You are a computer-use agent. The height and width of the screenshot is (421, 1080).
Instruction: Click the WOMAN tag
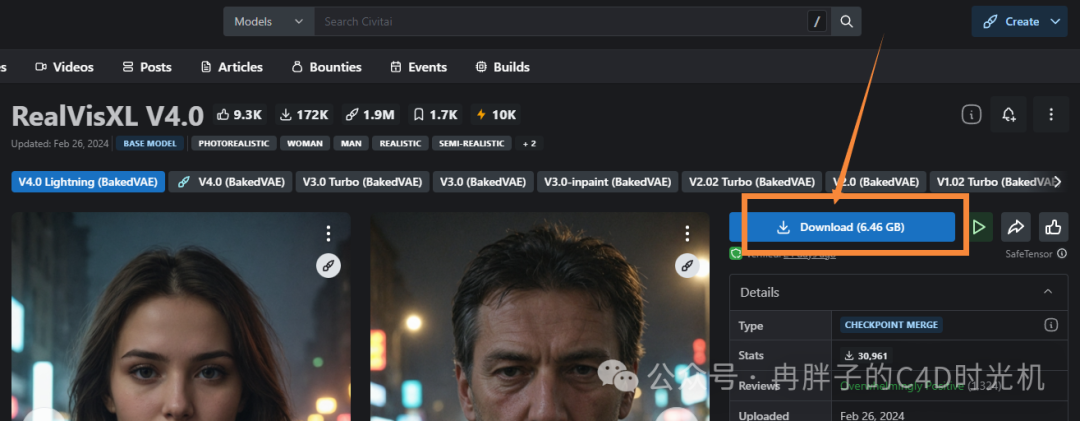305,143
